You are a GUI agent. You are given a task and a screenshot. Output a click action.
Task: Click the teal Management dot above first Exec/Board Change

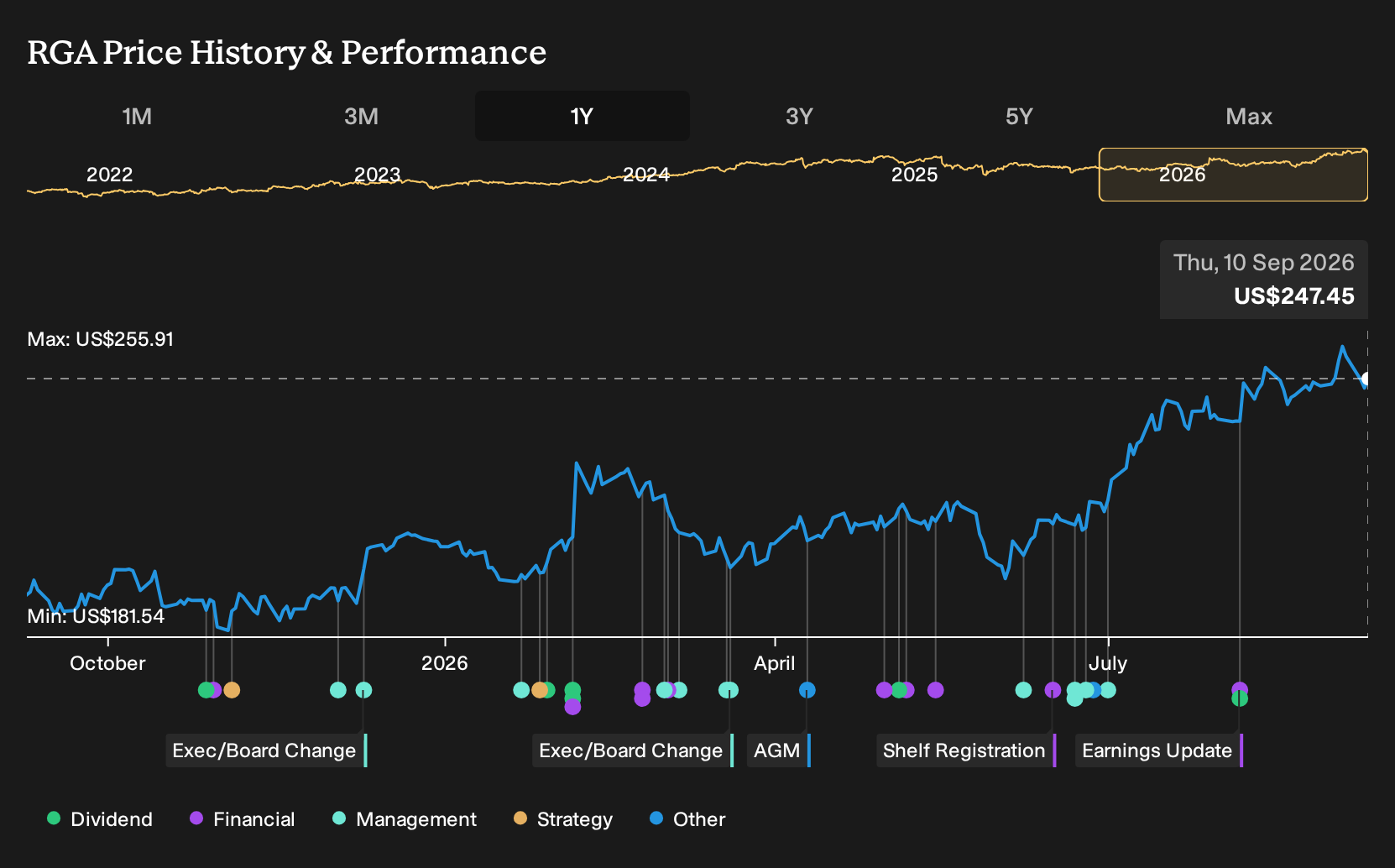pyautogui.click(x=363, y=690)
